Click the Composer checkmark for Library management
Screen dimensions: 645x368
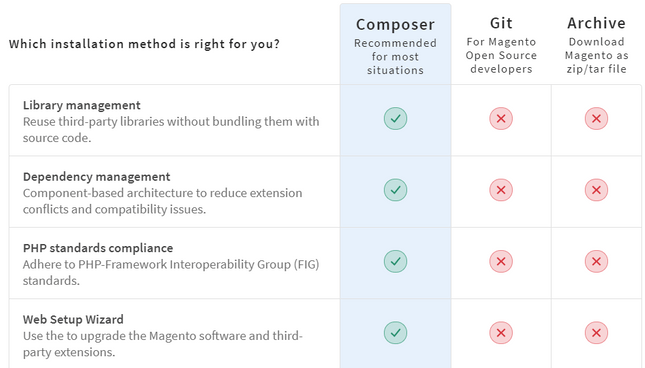click(395, 118)
